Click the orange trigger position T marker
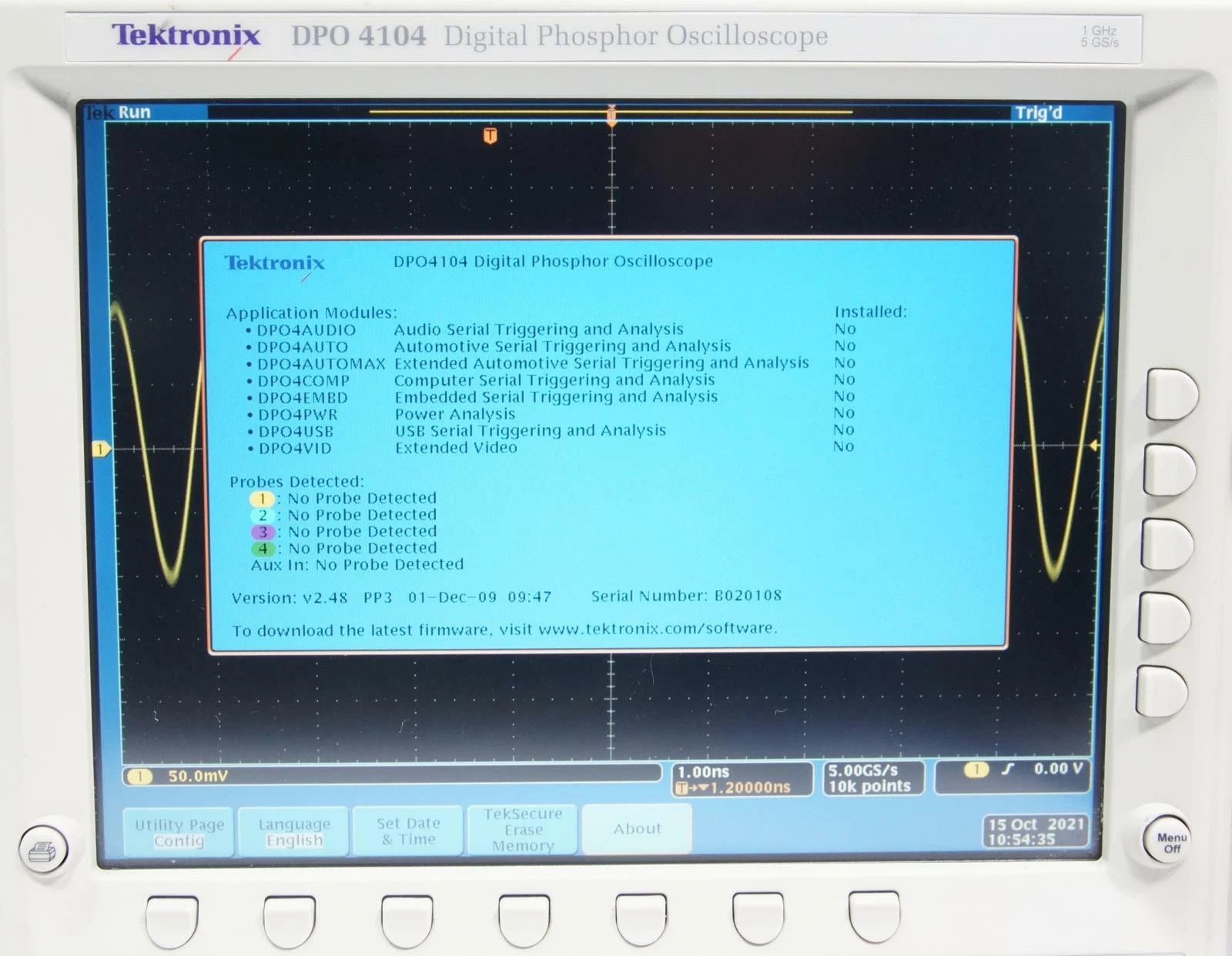This screenshot has height=956, width=1232. [x=490, y=136]
